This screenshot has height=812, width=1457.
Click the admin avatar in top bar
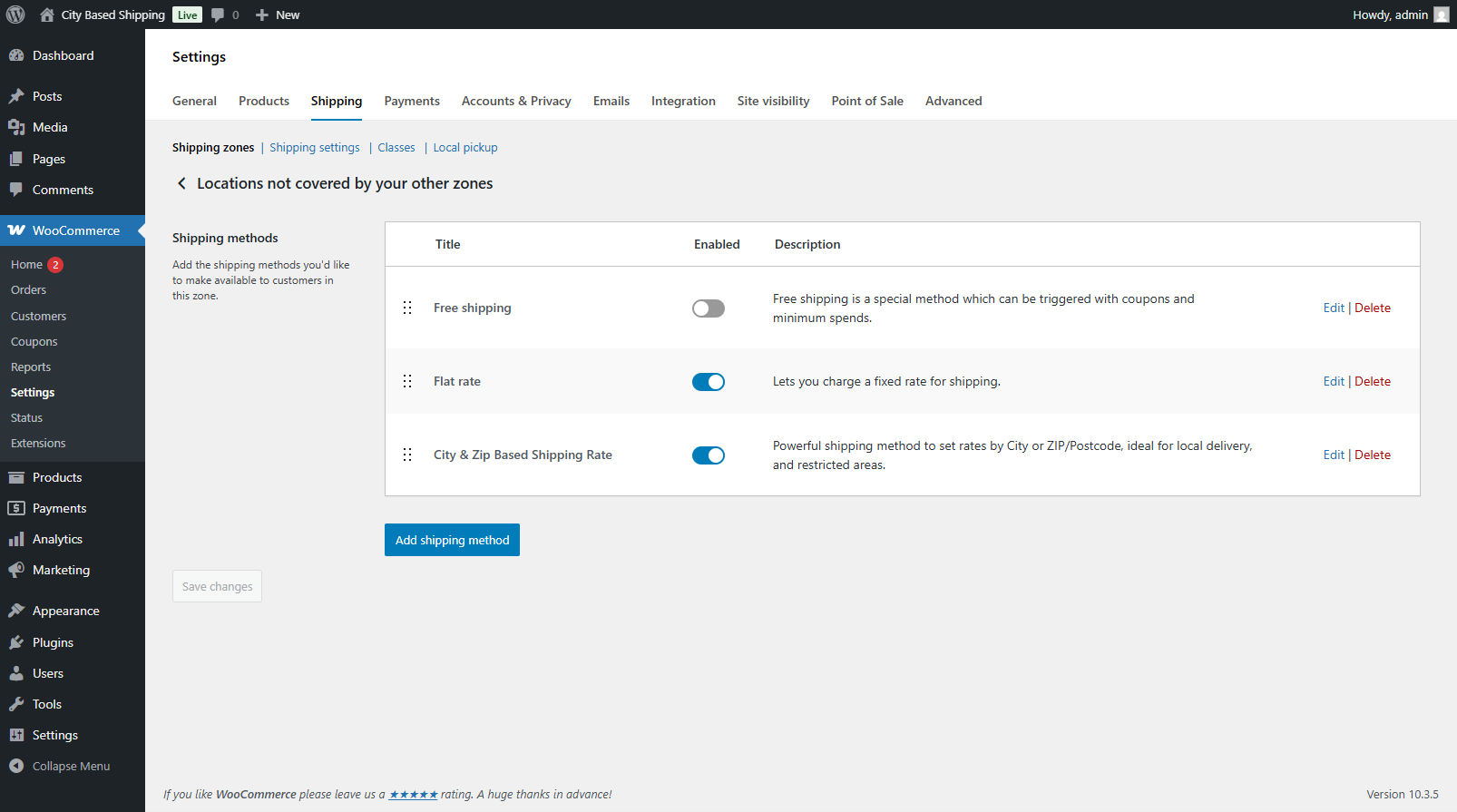pos(1441,15)
